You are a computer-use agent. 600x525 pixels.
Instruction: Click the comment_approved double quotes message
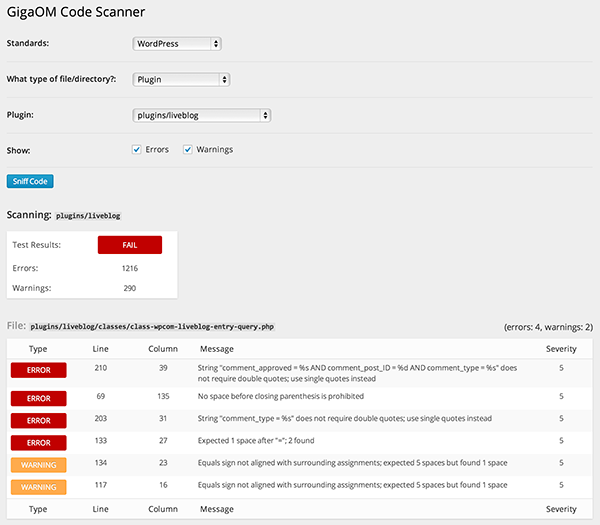tap(357, 373)
